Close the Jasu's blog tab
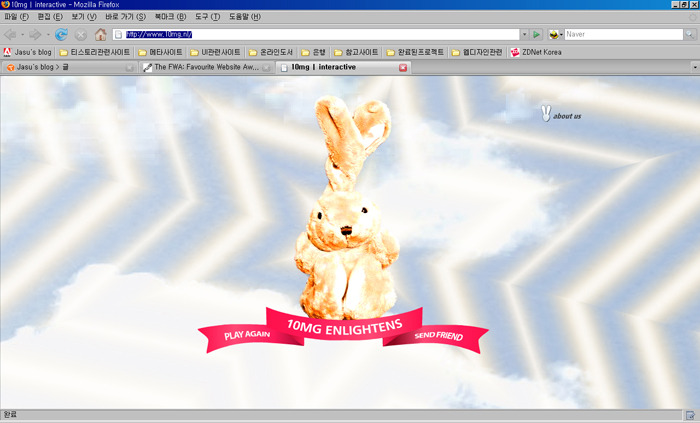Viewport: 700px width, 423px height. pyautogui.click(x=129, y=68)
